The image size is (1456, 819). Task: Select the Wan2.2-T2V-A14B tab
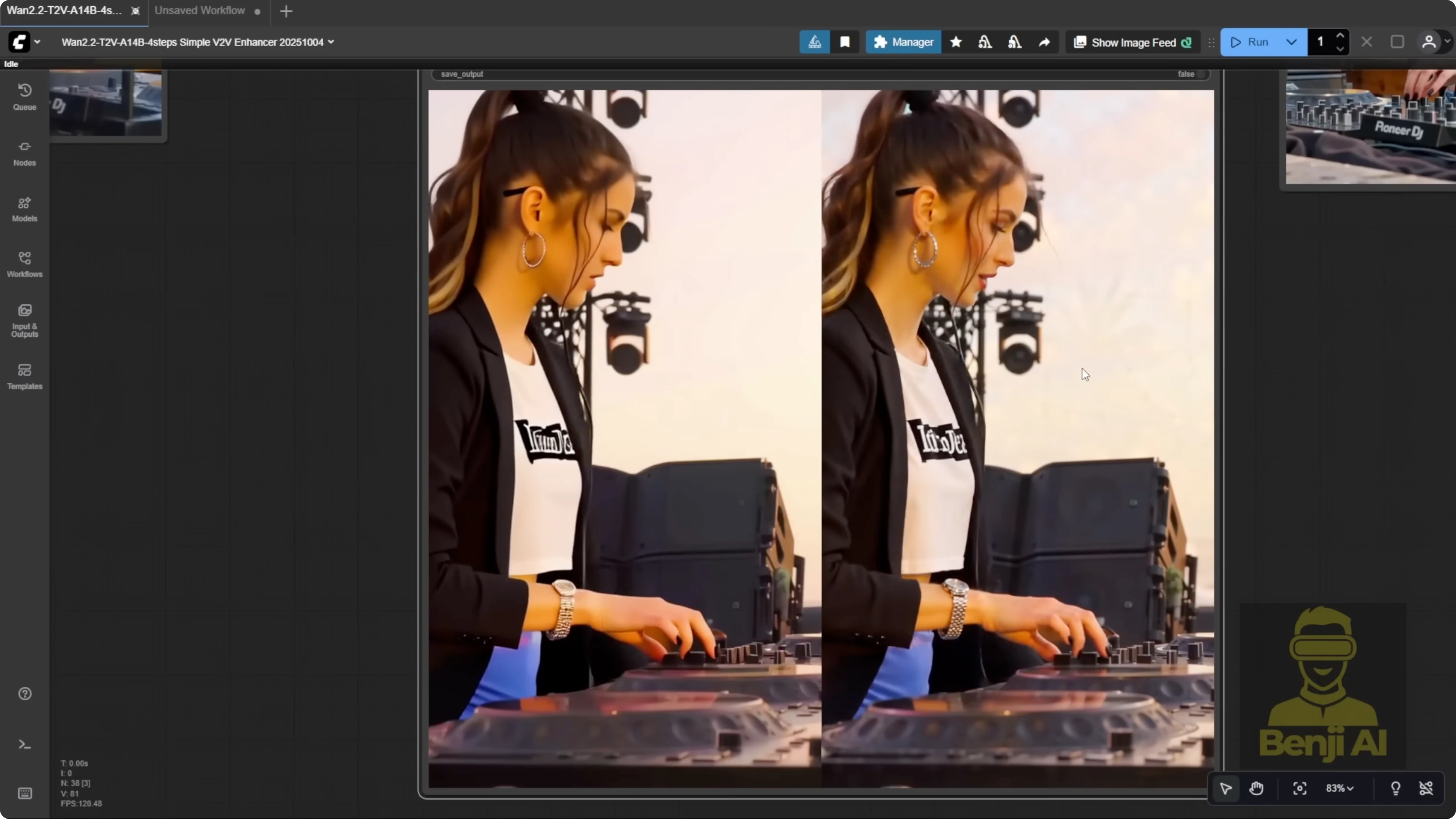click(63, 10)
